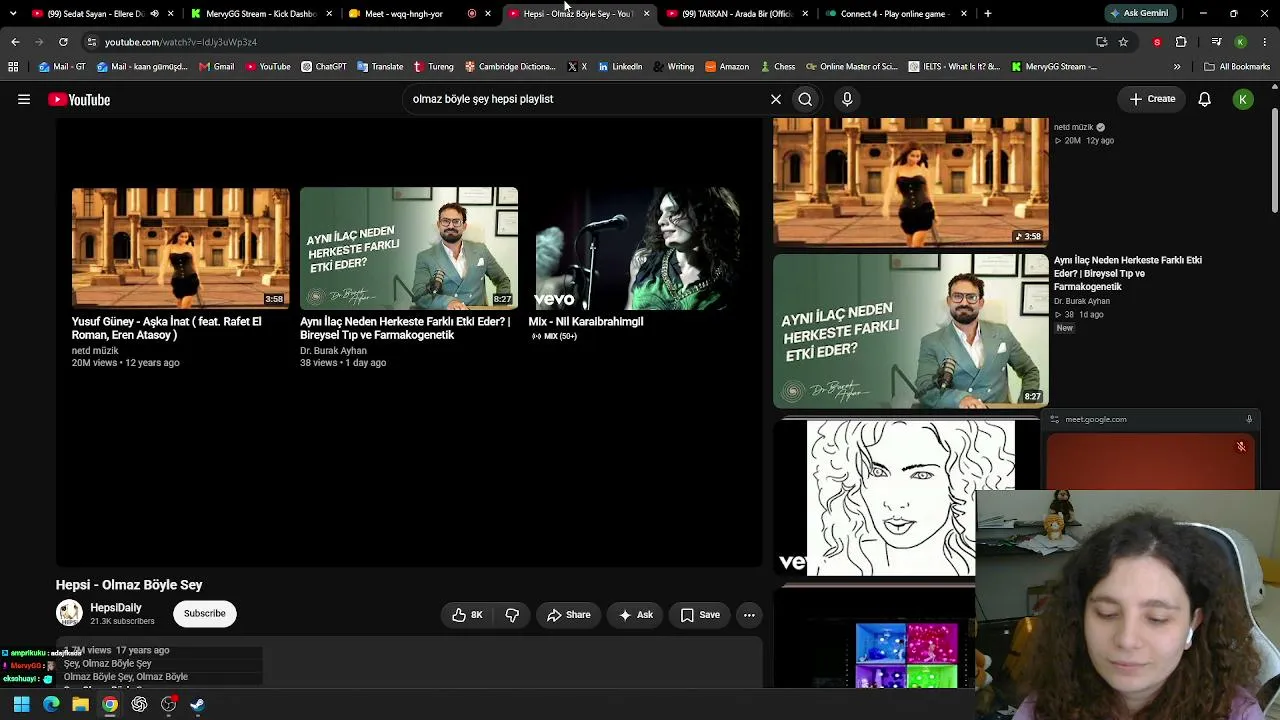Open sidebar Aşka İnat video thumbnail
The image size is (1280, 720).
[910, 181]
